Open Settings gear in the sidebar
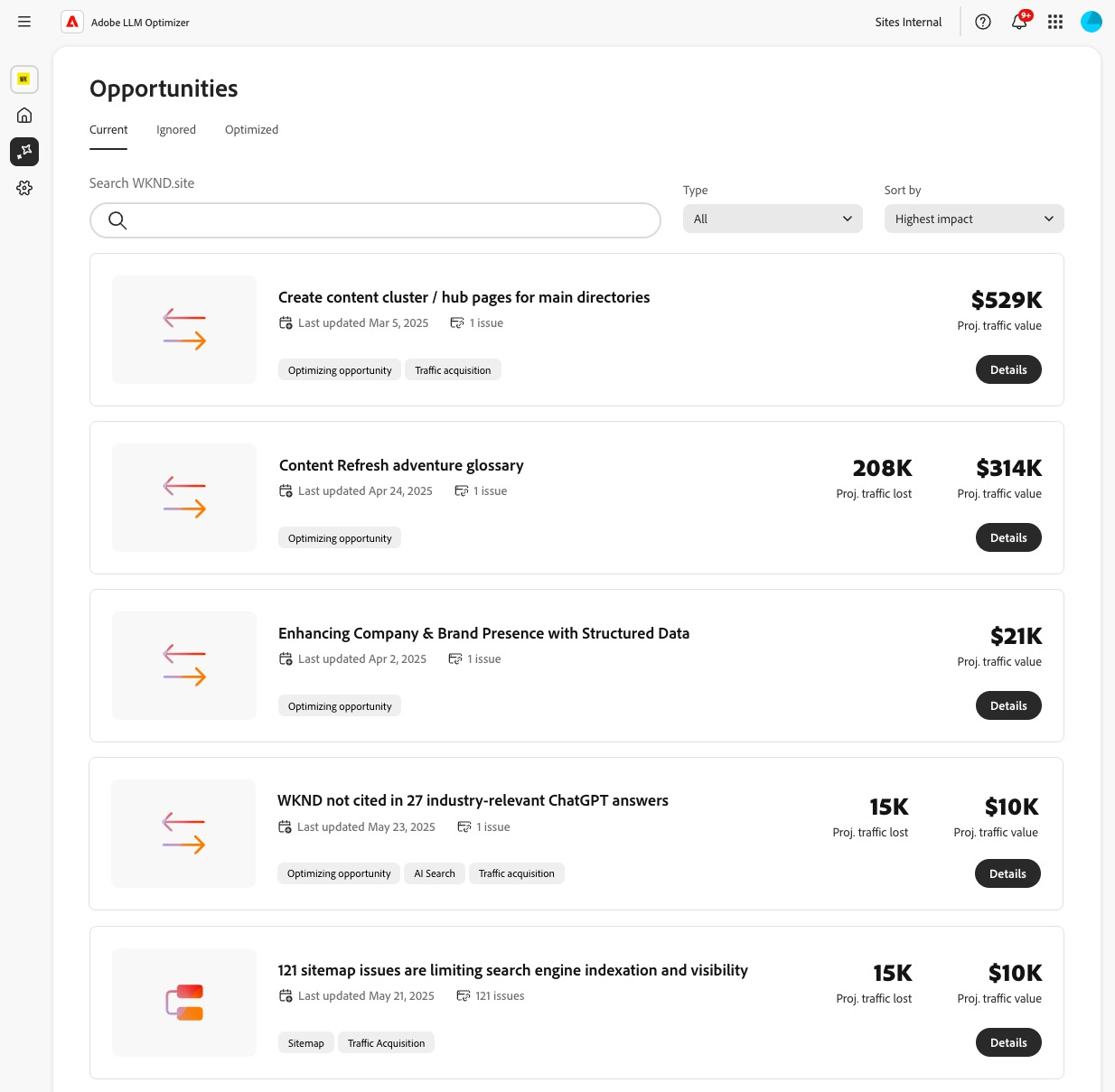Viewport: 1115px width, 1092px height. tap(24, 188)
